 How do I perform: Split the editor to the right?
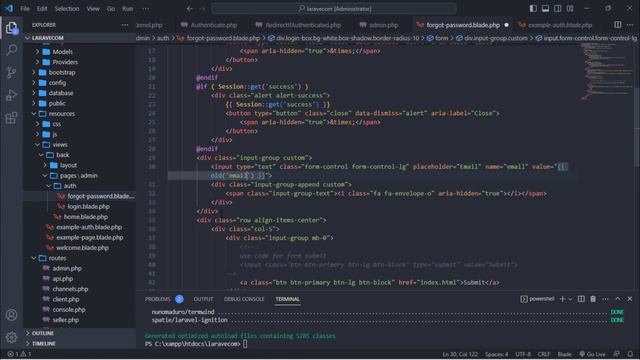tap(618, 25)
